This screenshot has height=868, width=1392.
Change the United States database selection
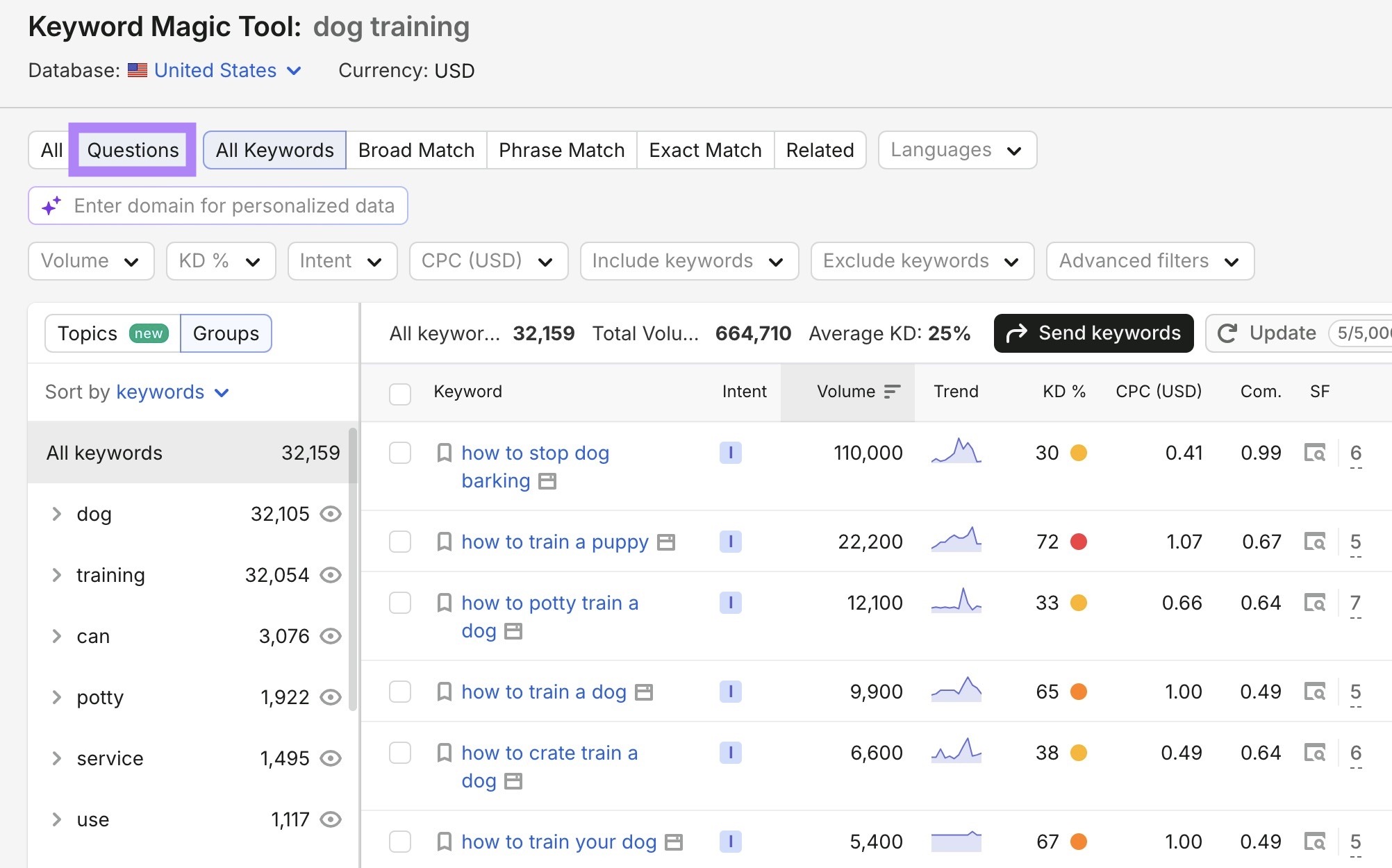click(x=228, y=70)
